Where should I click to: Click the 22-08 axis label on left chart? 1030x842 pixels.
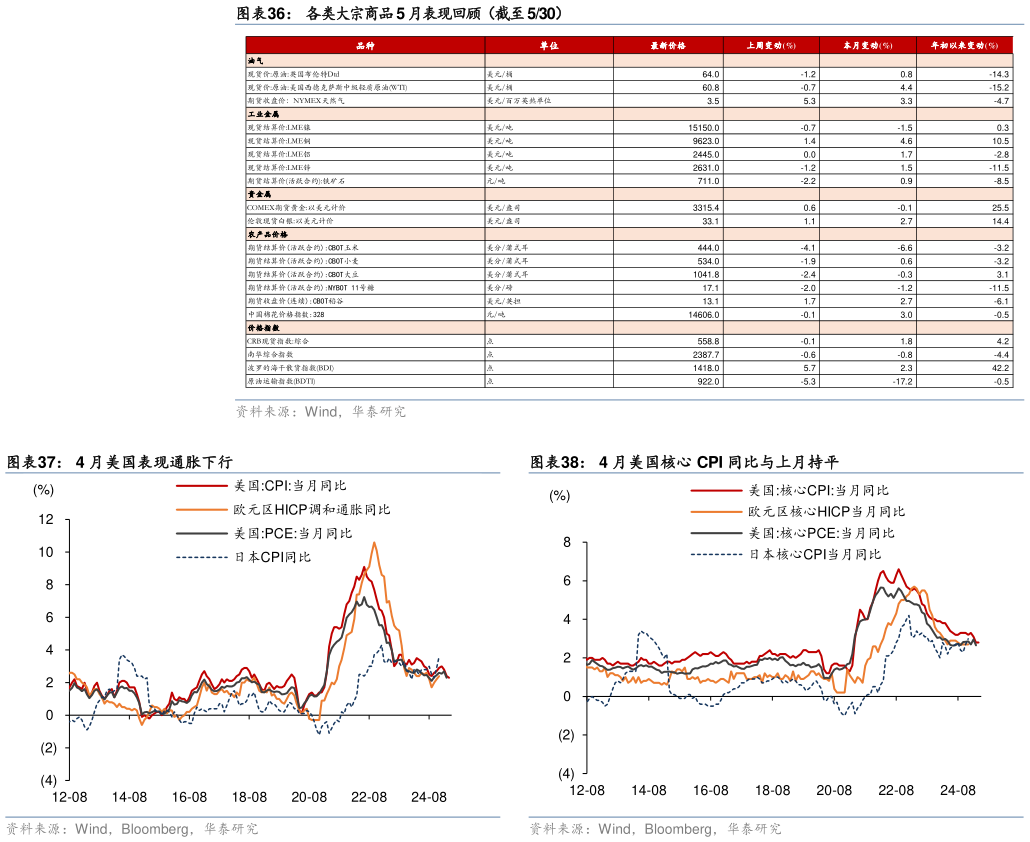click(369, 797)
